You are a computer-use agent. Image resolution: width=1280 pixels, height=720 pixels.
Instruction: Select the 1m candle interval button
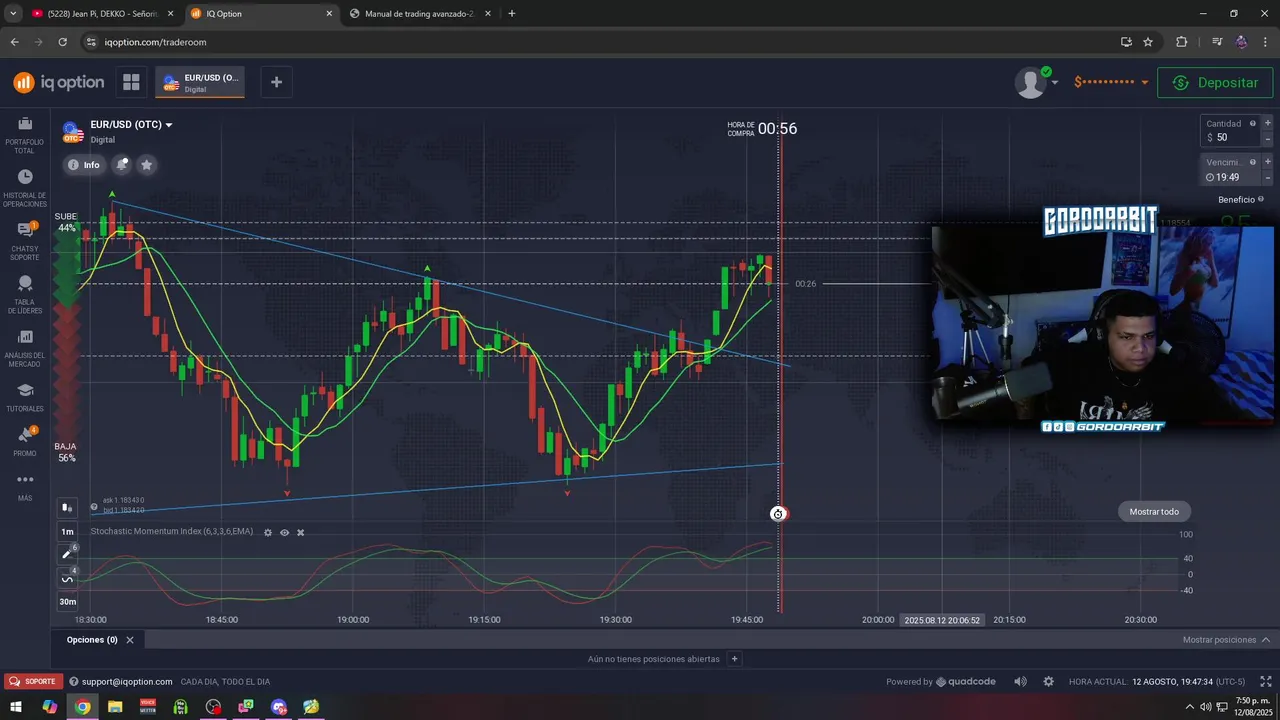(67, 532)
